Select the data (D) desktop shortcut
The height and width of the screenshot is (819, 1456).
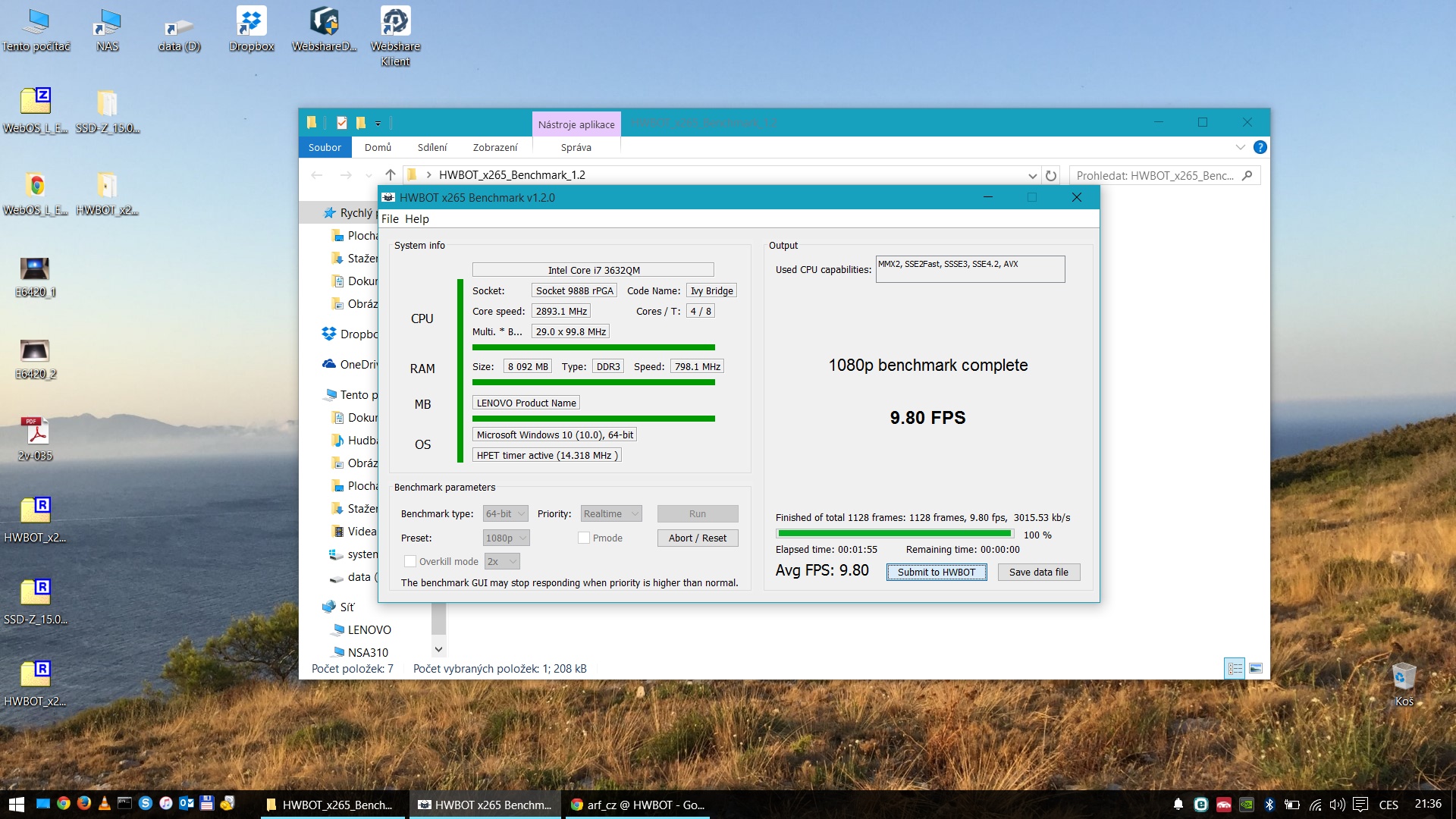pos(179,34)
